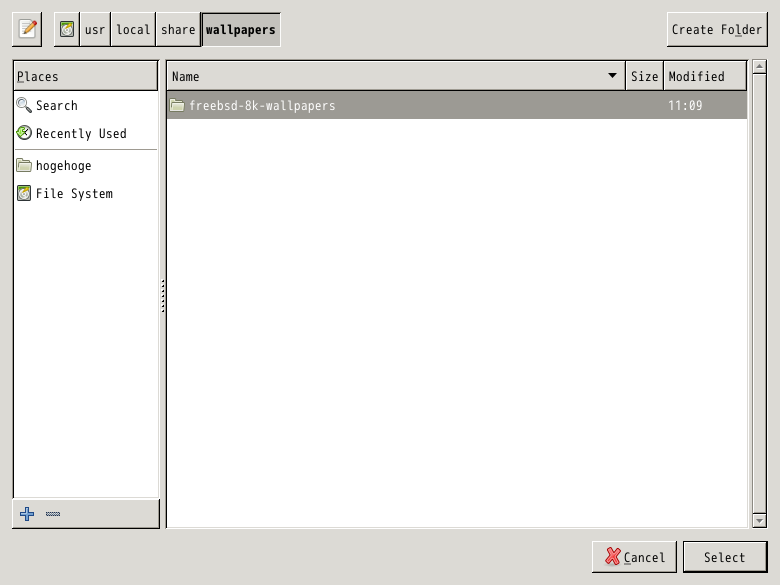Sort by the Modified column header
This screenshot has width=780, height=585.
(705, 76)
